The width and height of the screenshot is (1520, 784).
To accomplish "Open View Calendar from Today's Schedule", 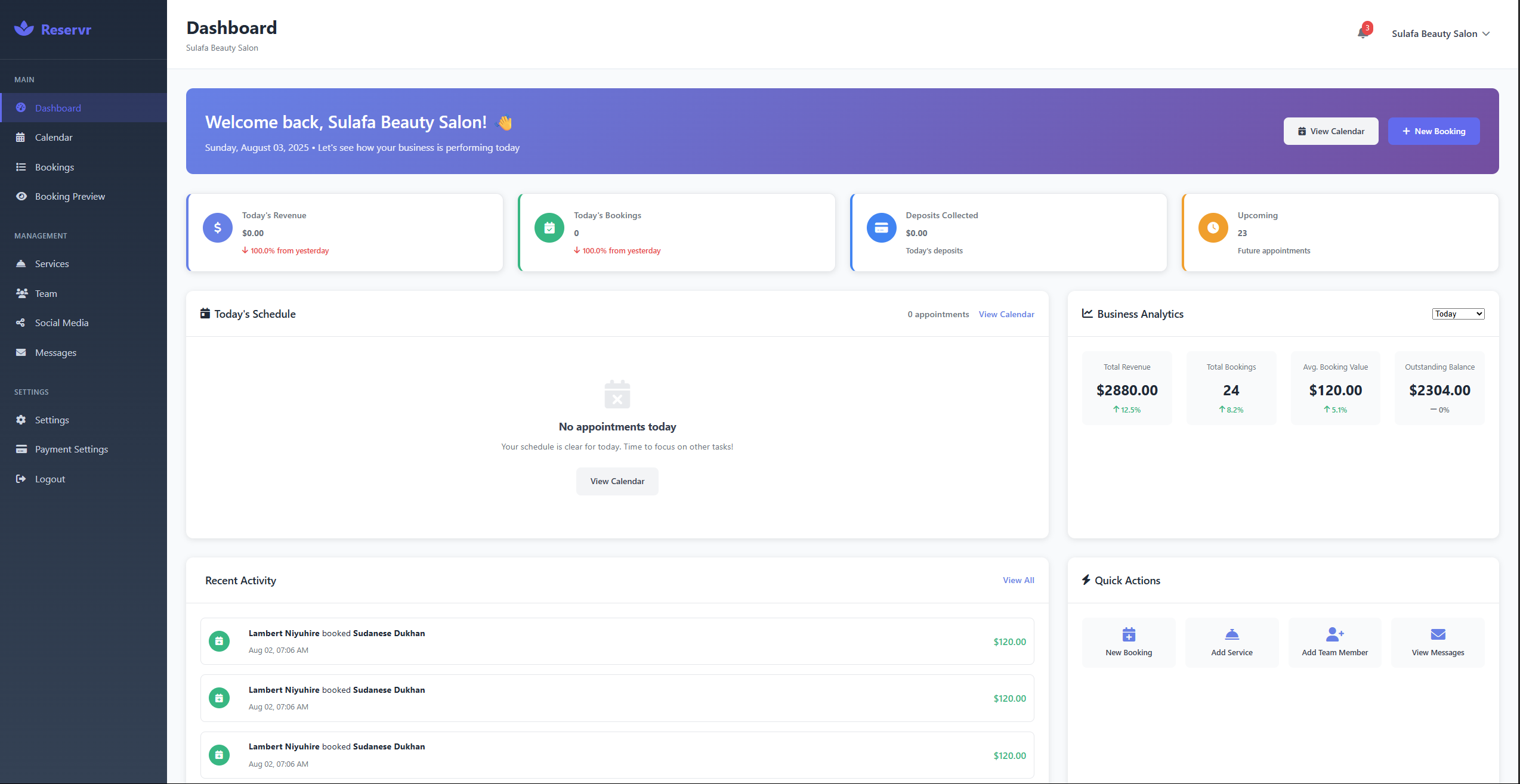I will pos(1006,314).
